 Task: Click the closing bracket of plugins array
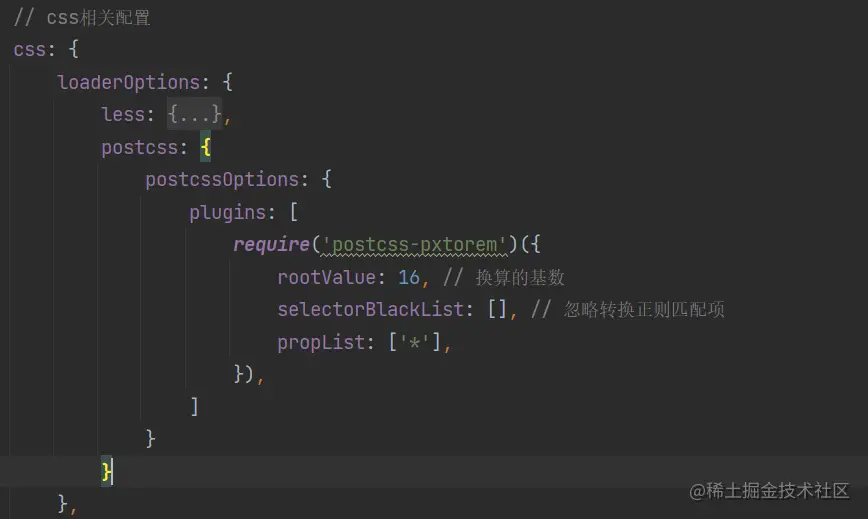(194, 407)
